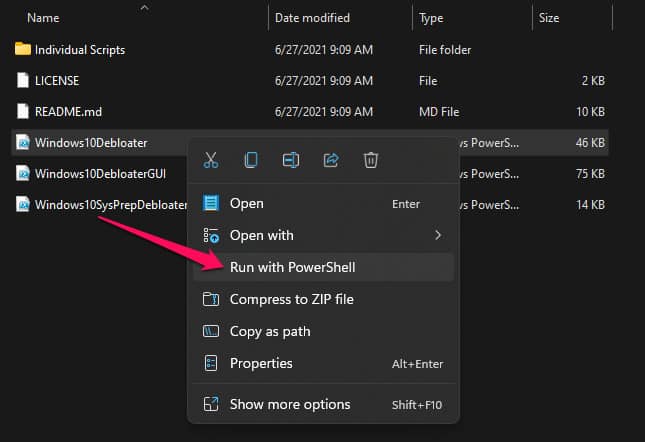Click the '46 KB' size cell
Viewport: 645px width, 442px height.
pos(590,143)
